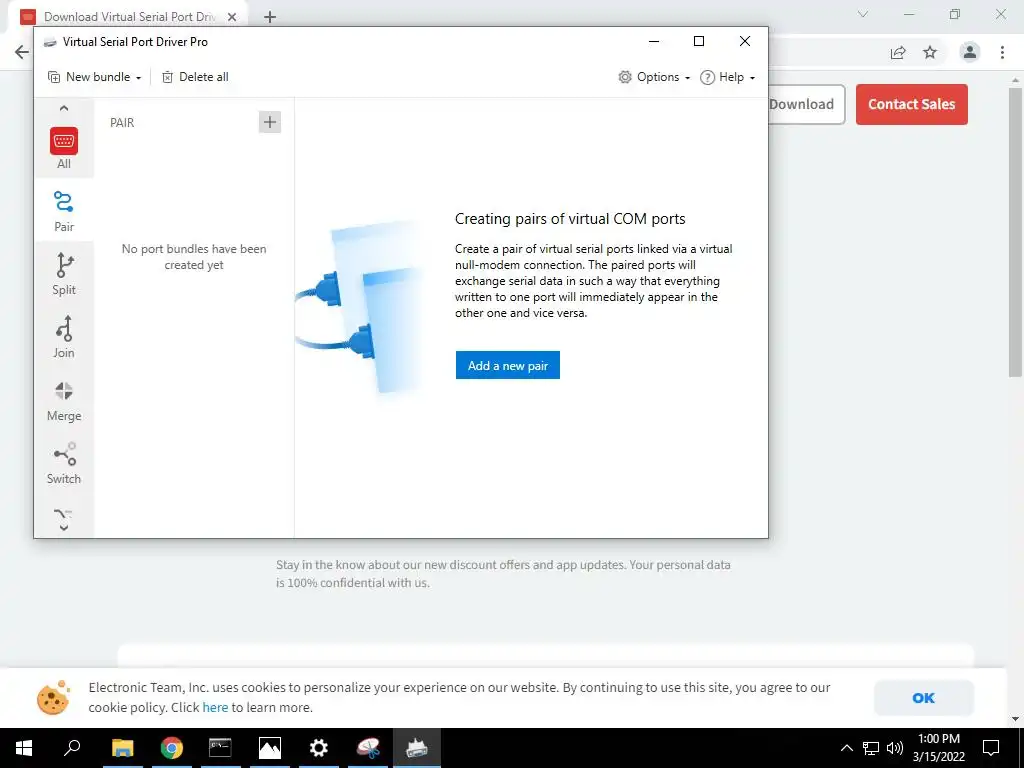Click the browser page vertical scrollbar
The image size is (1024, 768).
click(x=1014, y=232)
